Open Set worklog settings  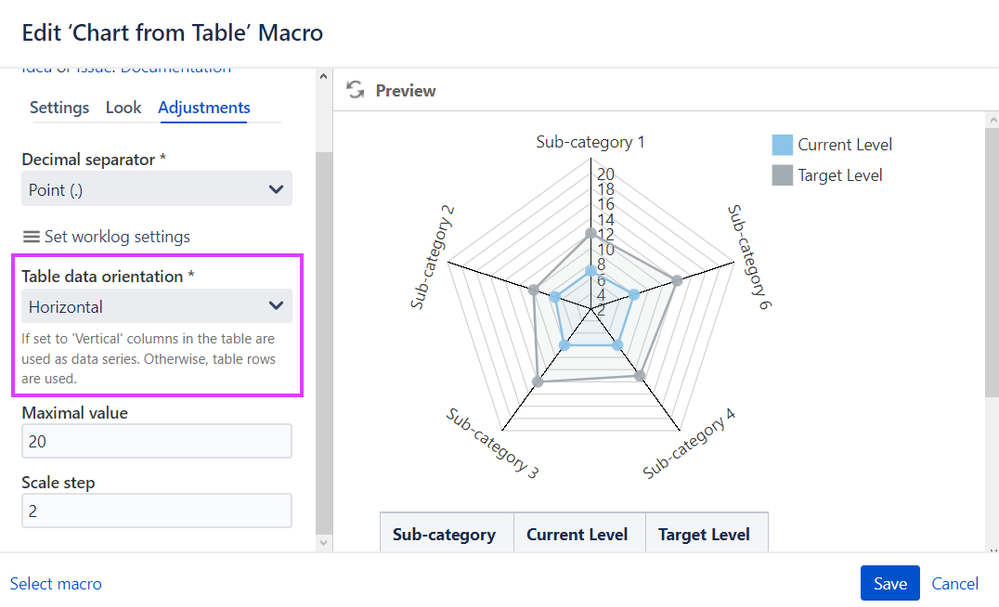(x=117, y=237)
